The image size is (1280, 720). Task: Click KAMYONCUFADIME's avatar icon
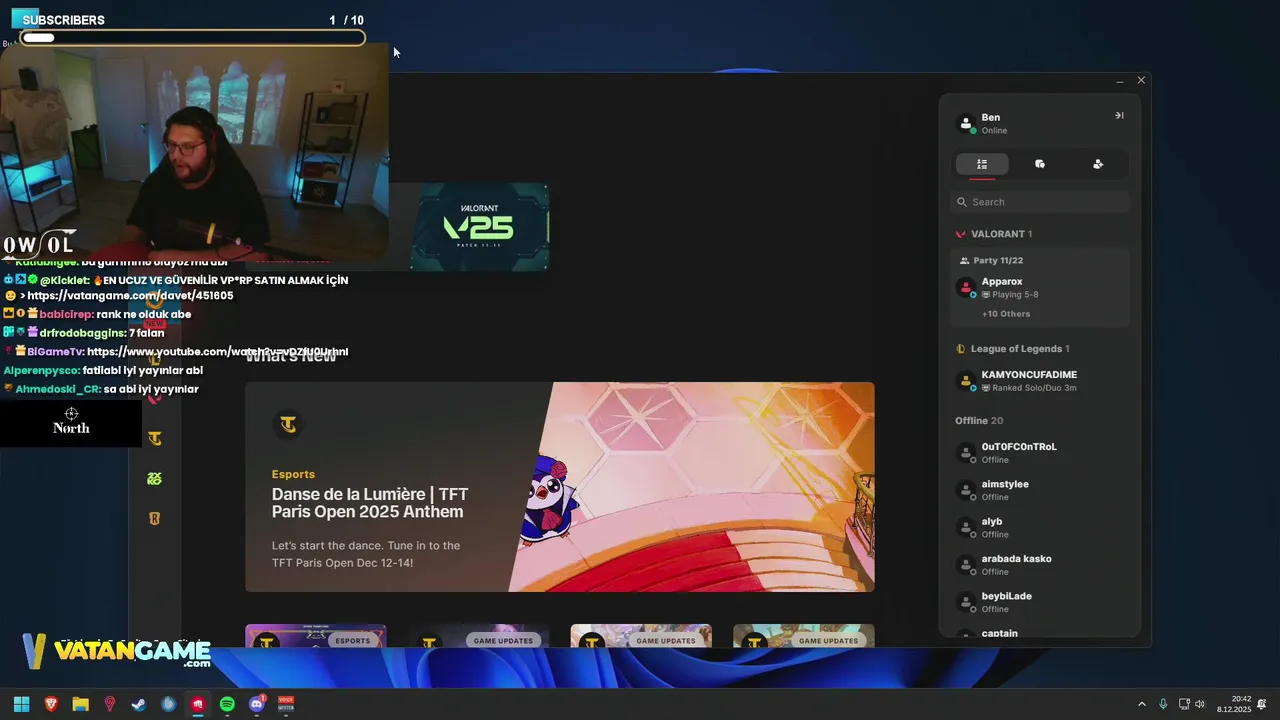[x=966, y=381]
